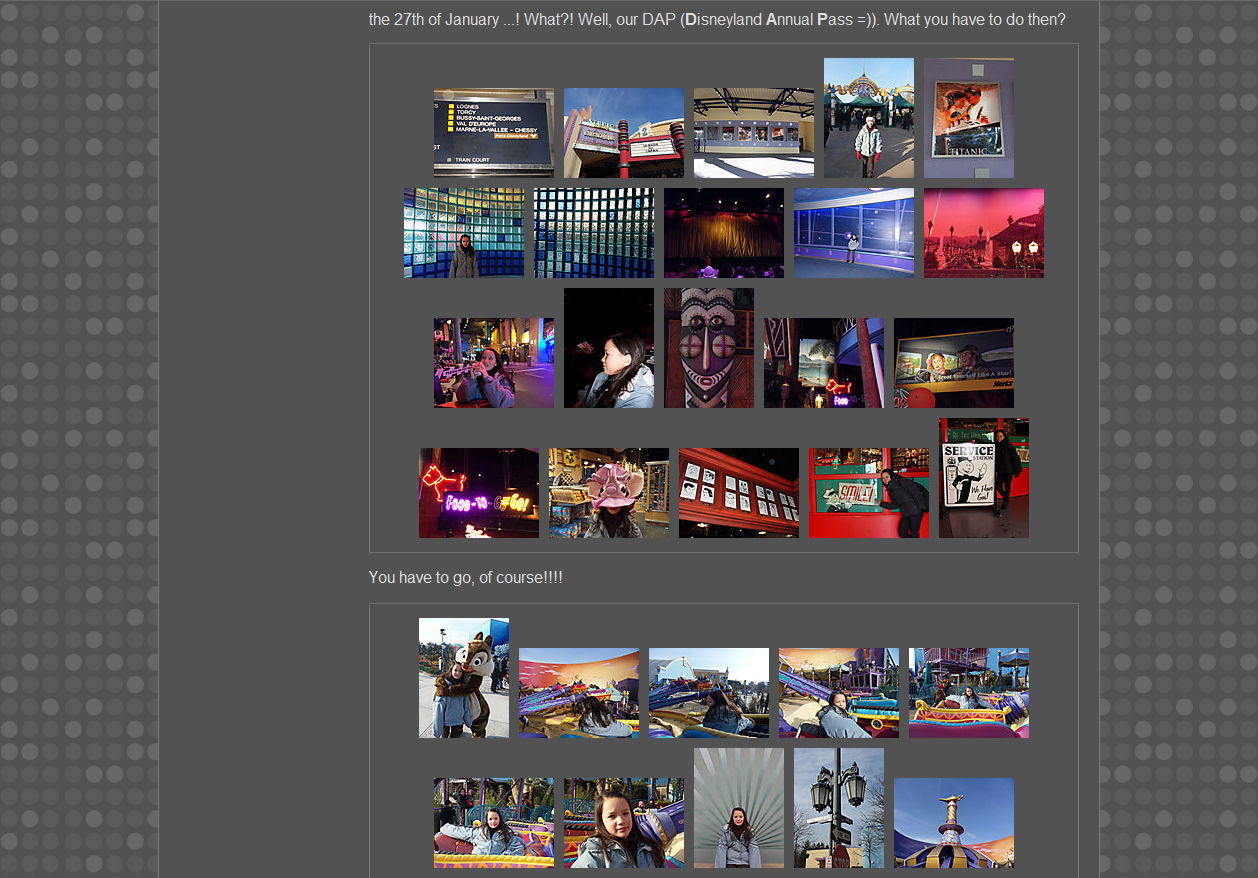Open the train station sign photo listing Lognes
This screenshot has height=878, width=1258.
(x=493, y=133)
